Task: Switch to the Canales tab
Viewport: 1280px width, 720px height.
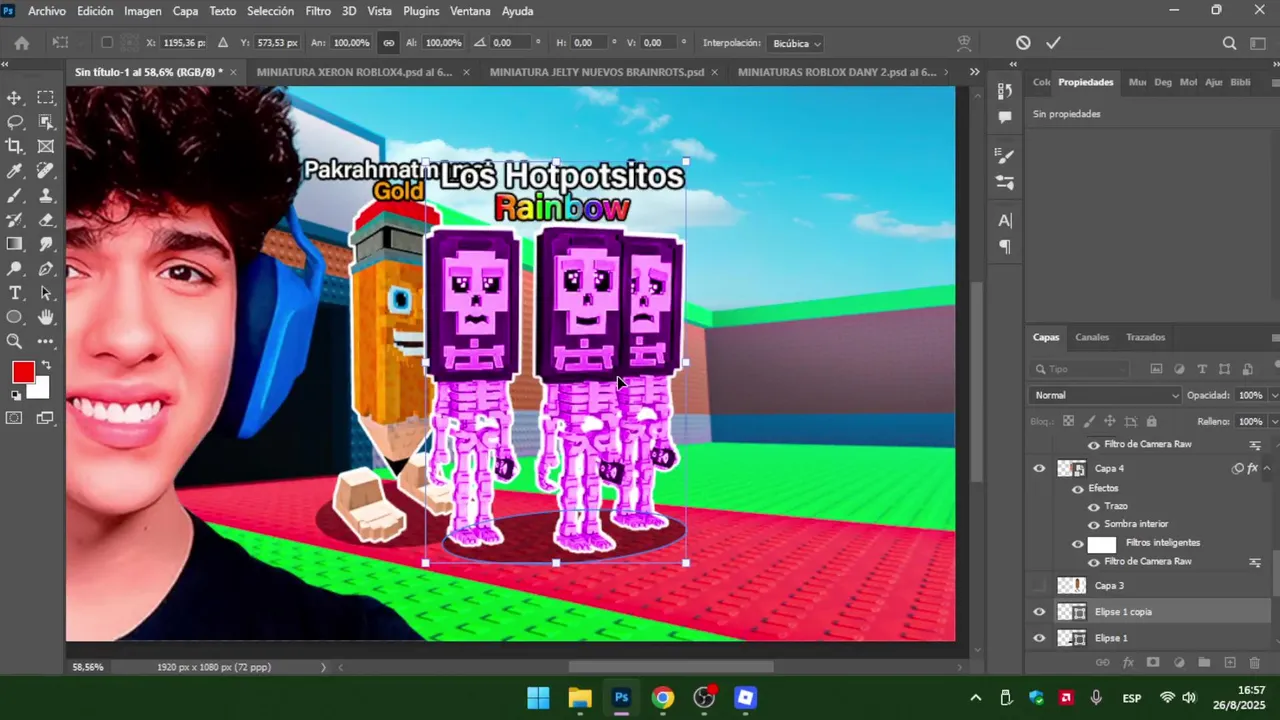Action: pyautogui.click(x=1092, y=337)
